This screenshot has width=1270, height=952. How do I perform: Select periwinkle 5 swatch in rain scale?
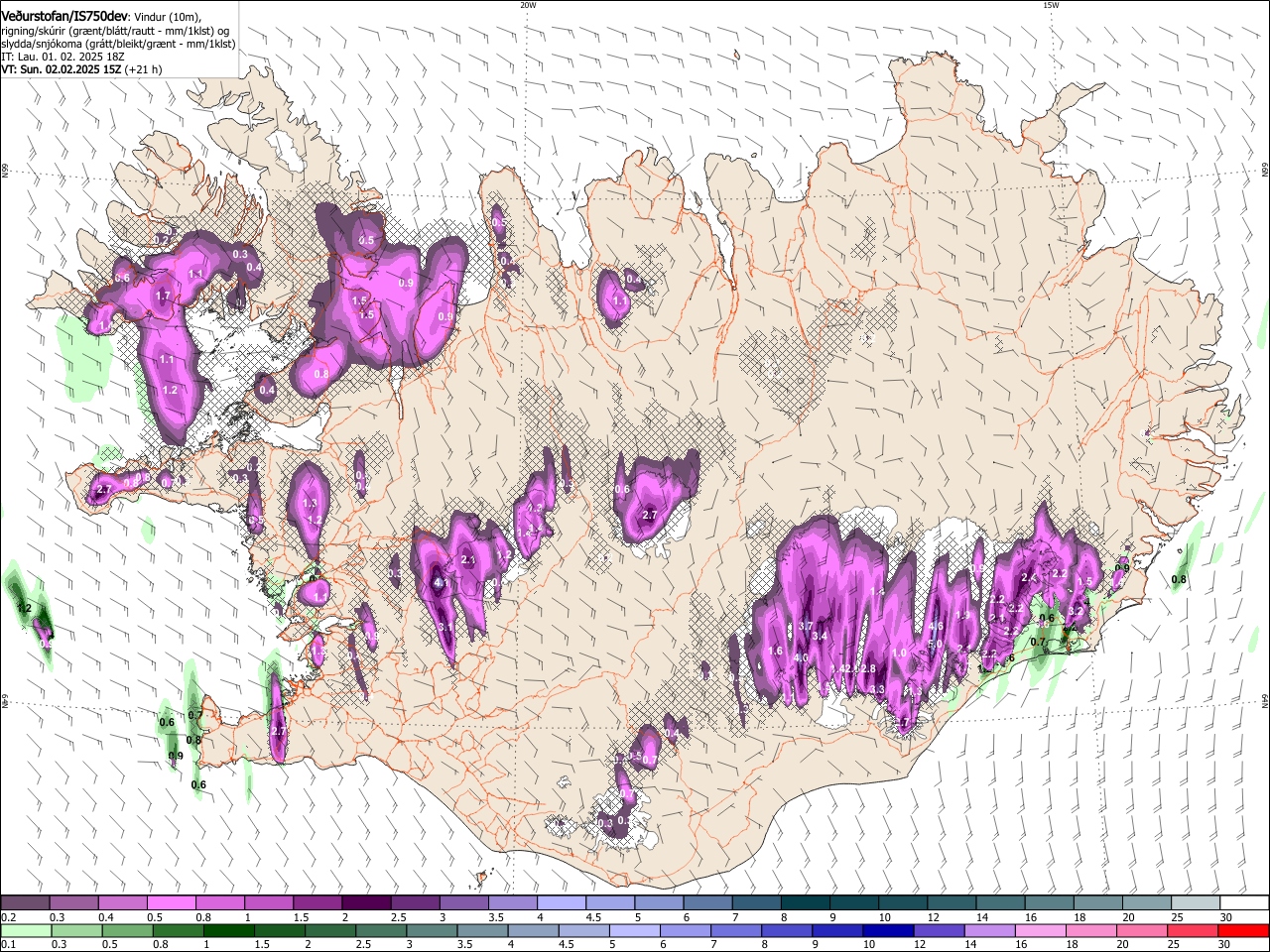pyautogui.click(x=635, y=930)
